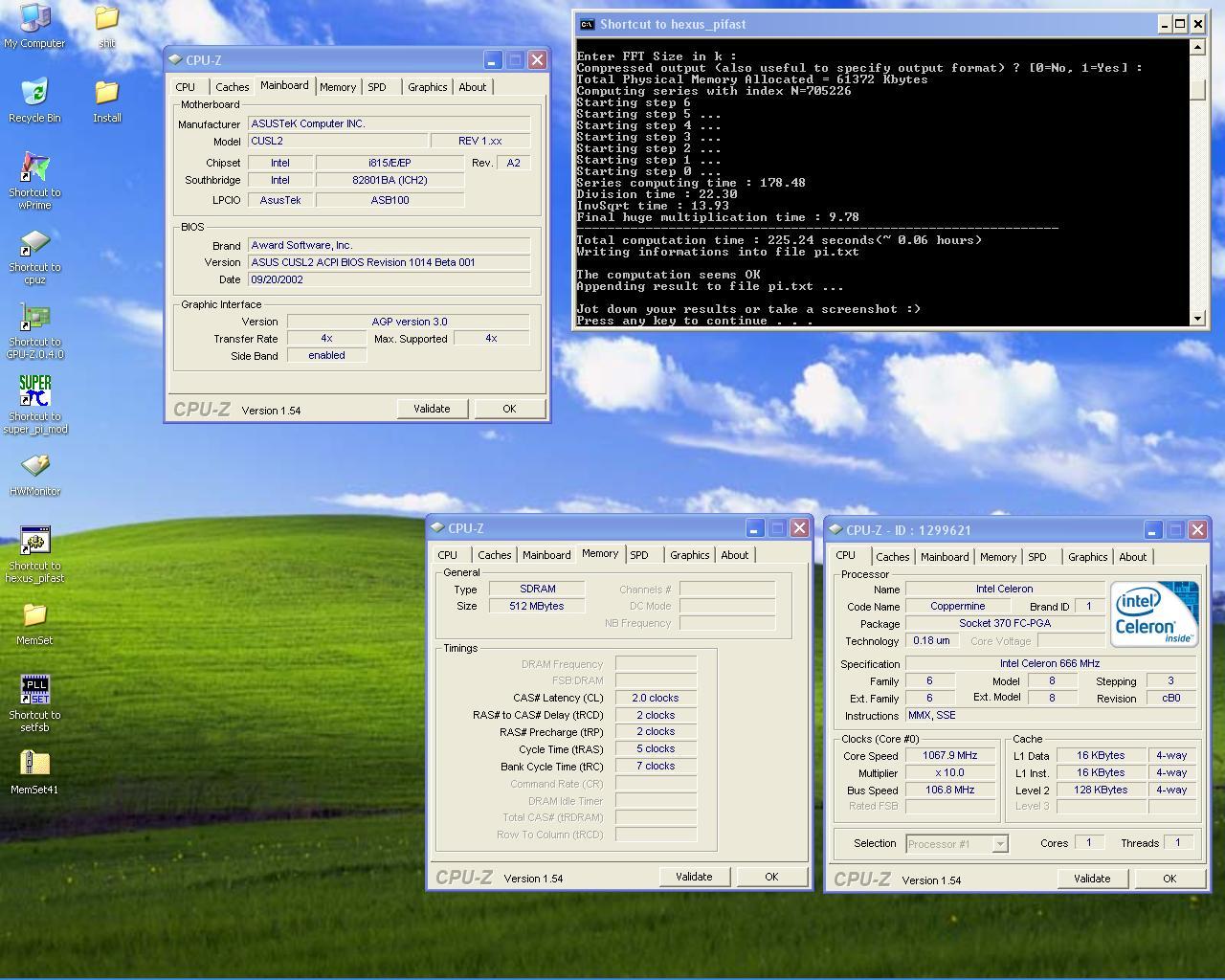This screenshot has height=980, width=1225.
Task: Click the BIOS Date 09/20/2002 field
Action: click(390, 279)
